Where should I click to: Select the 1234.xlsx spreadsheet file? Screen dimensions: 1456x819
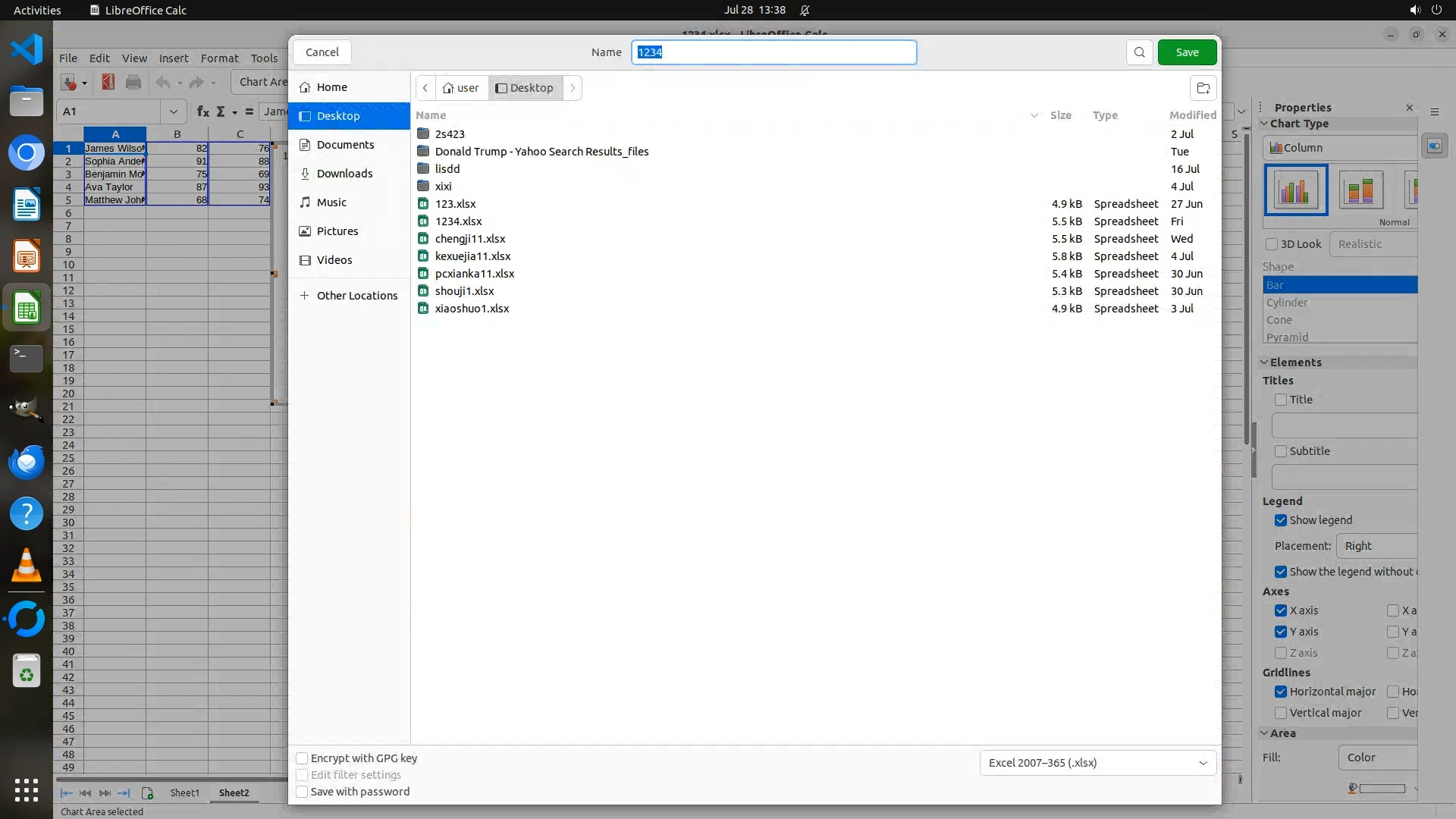[x=458, y=221]
